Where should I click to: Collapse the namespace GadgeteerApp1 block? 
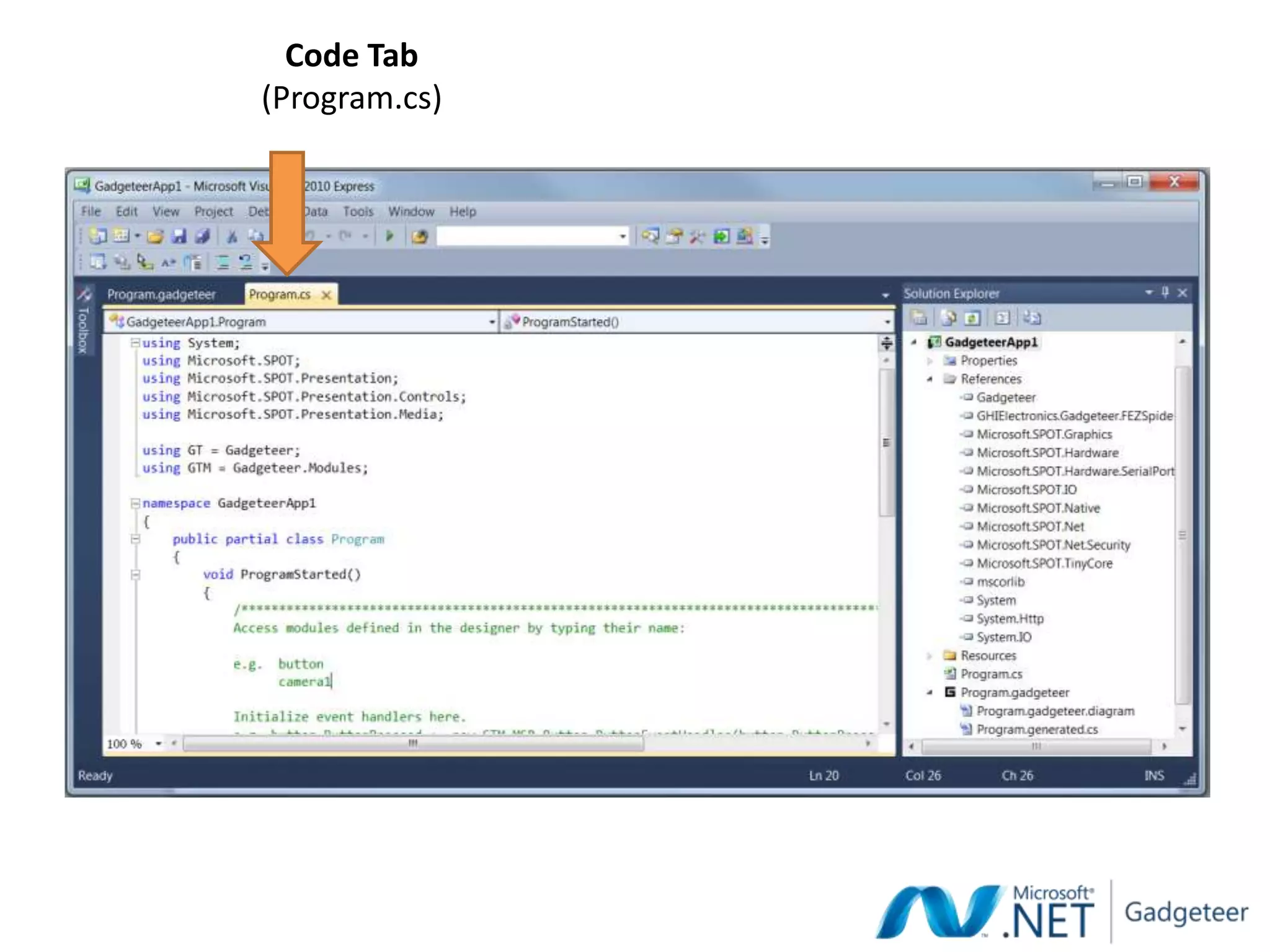(x=135, y=503)
